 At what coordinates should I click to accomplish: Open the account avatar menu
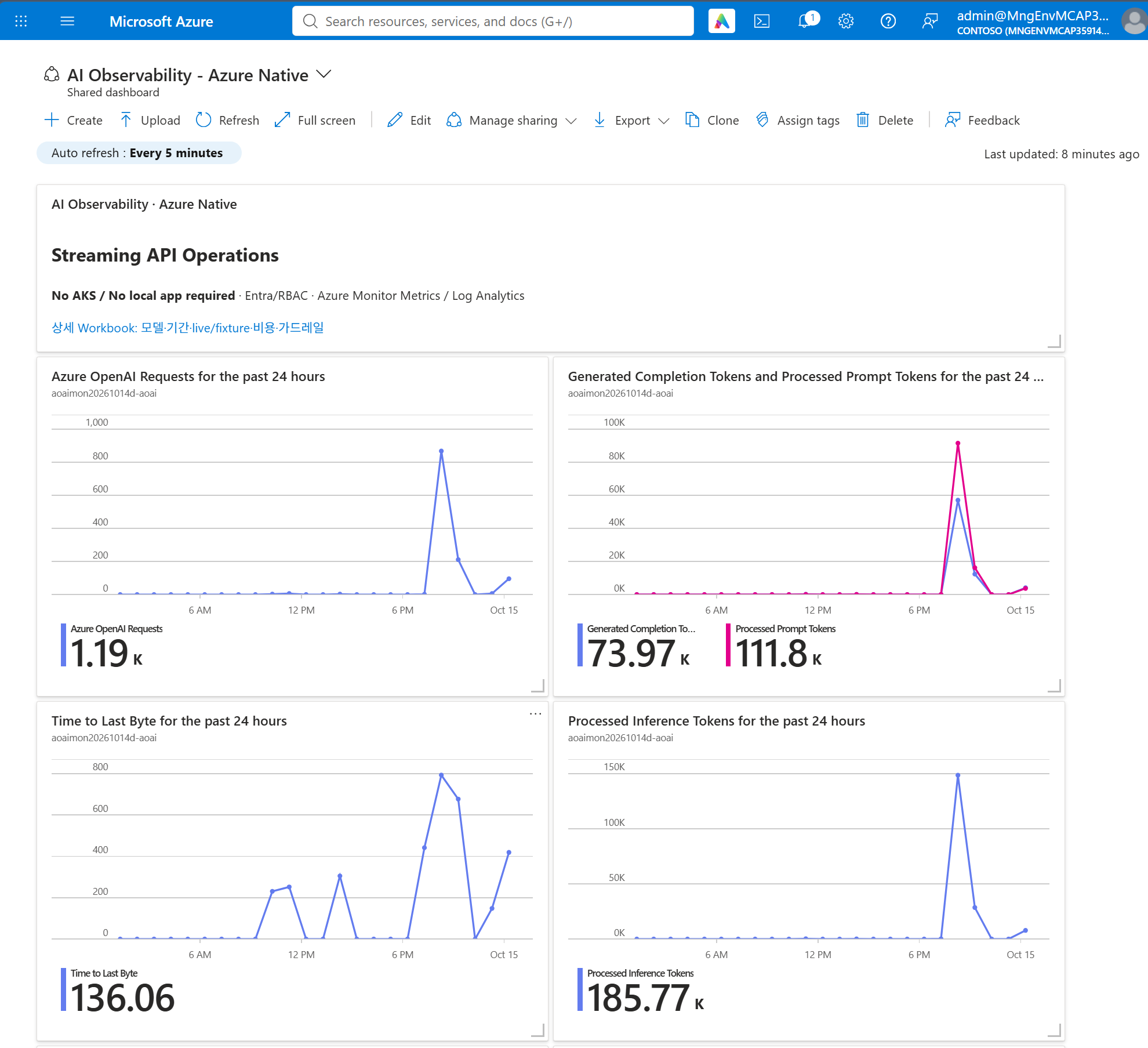coord(1134,21)
